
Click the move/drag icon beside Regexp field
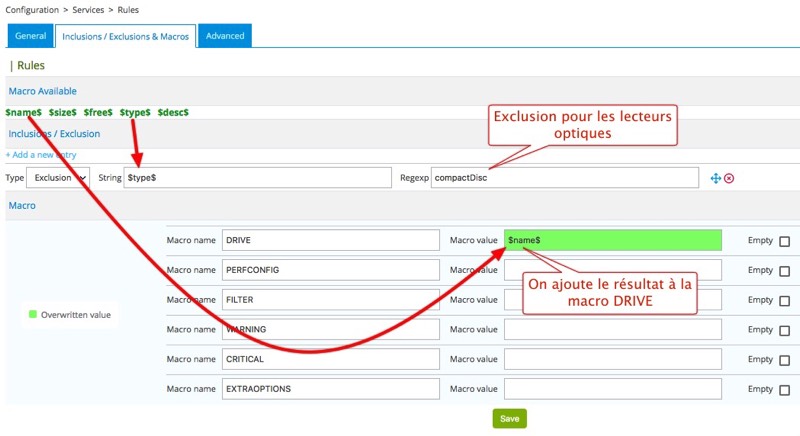point(716,178)
